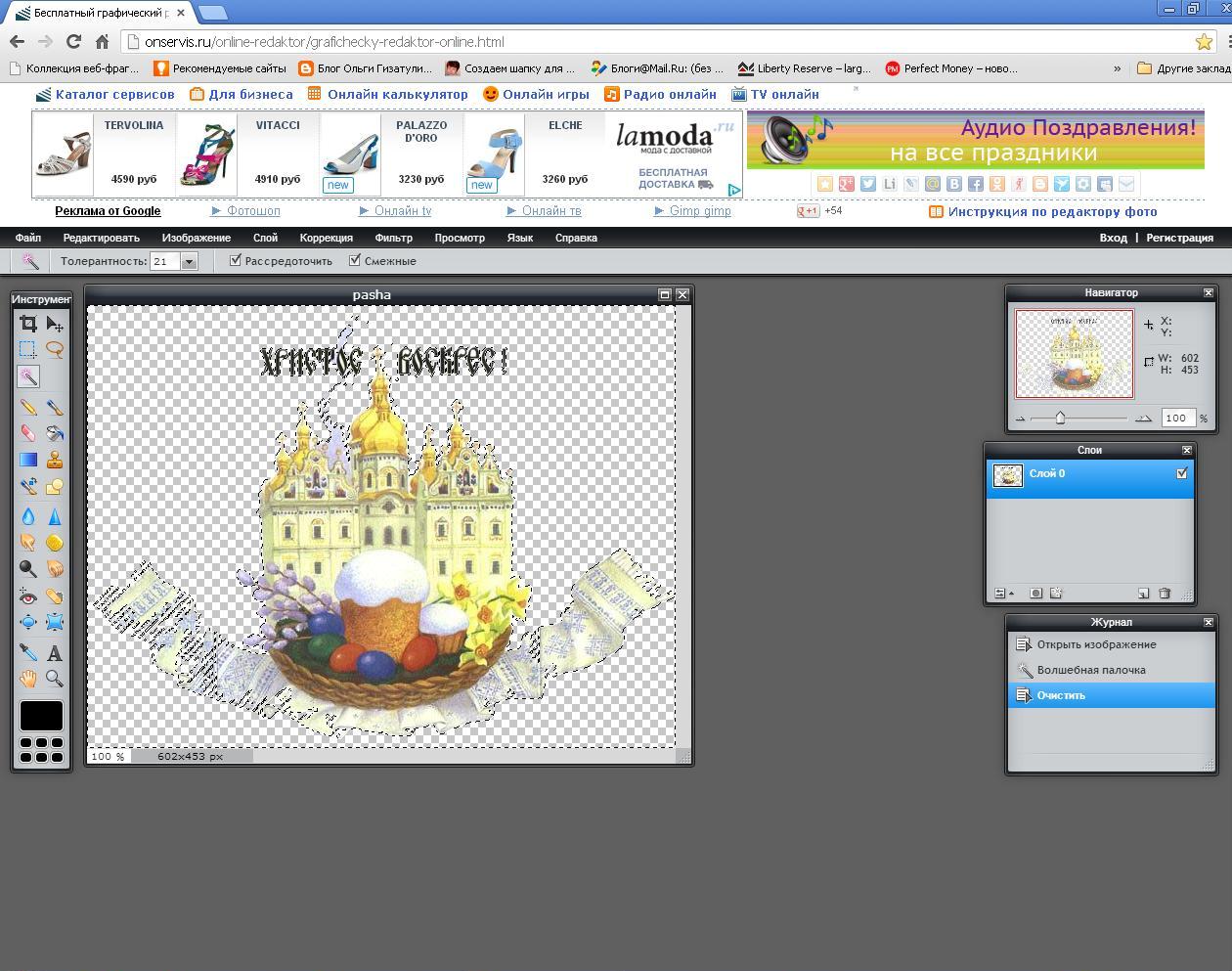Image resolution: width=1232 pixels, height=971 pixels.
Task: Select Открыть изображение history entry
Action: pos(1111,644)
